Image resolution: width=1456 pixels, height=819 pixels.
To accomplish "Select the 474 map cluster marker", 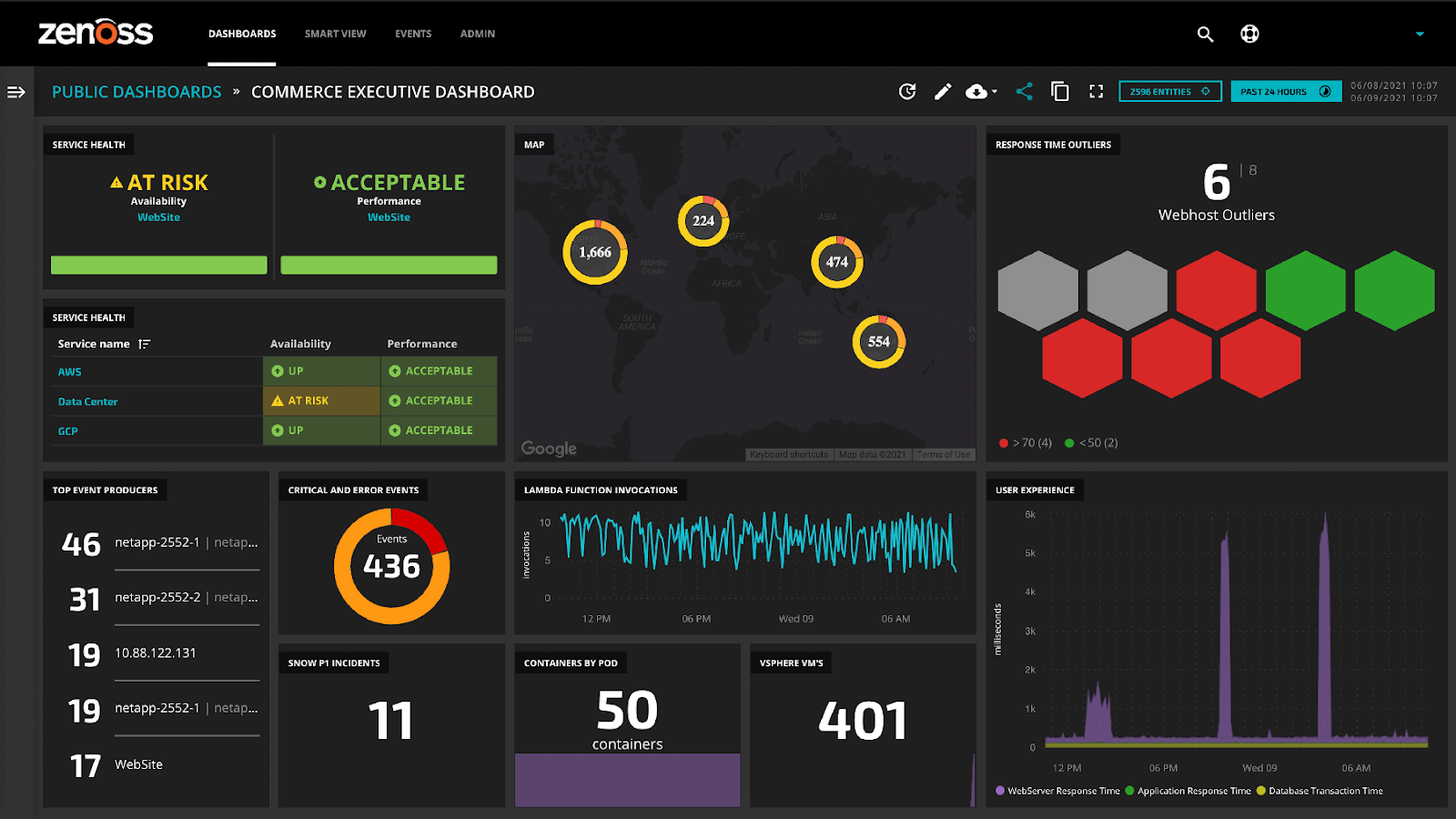I will pyautogui.click(x=837, y=261).
